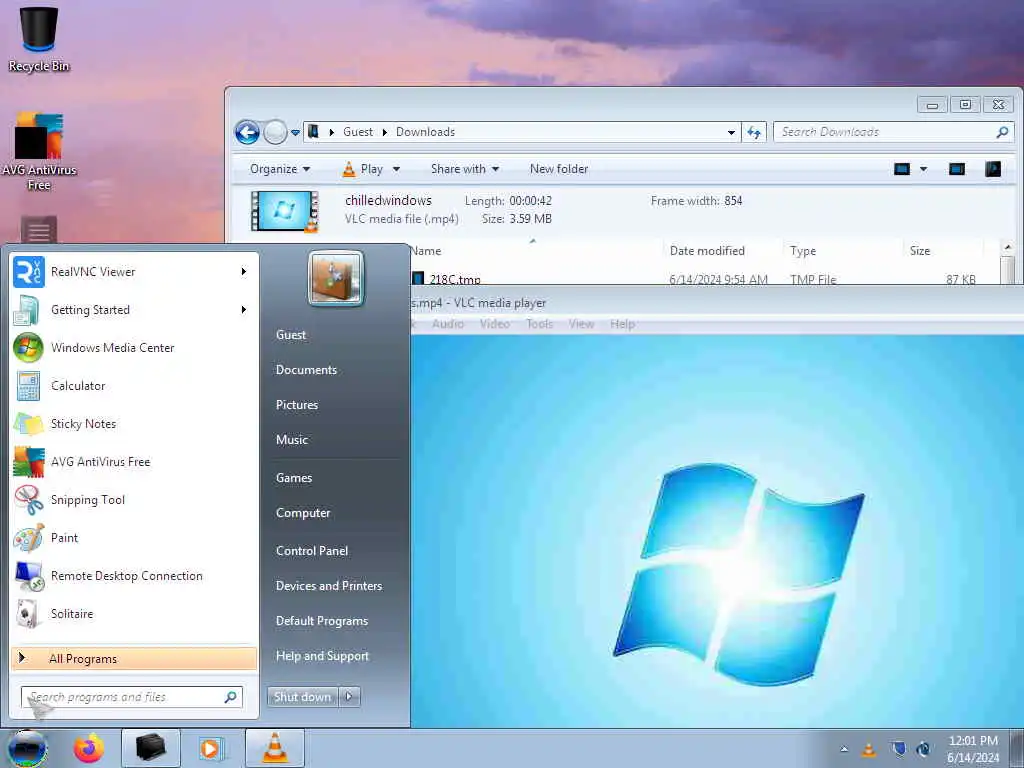Launch Getting Started from the Start menu

coord(134,310)
